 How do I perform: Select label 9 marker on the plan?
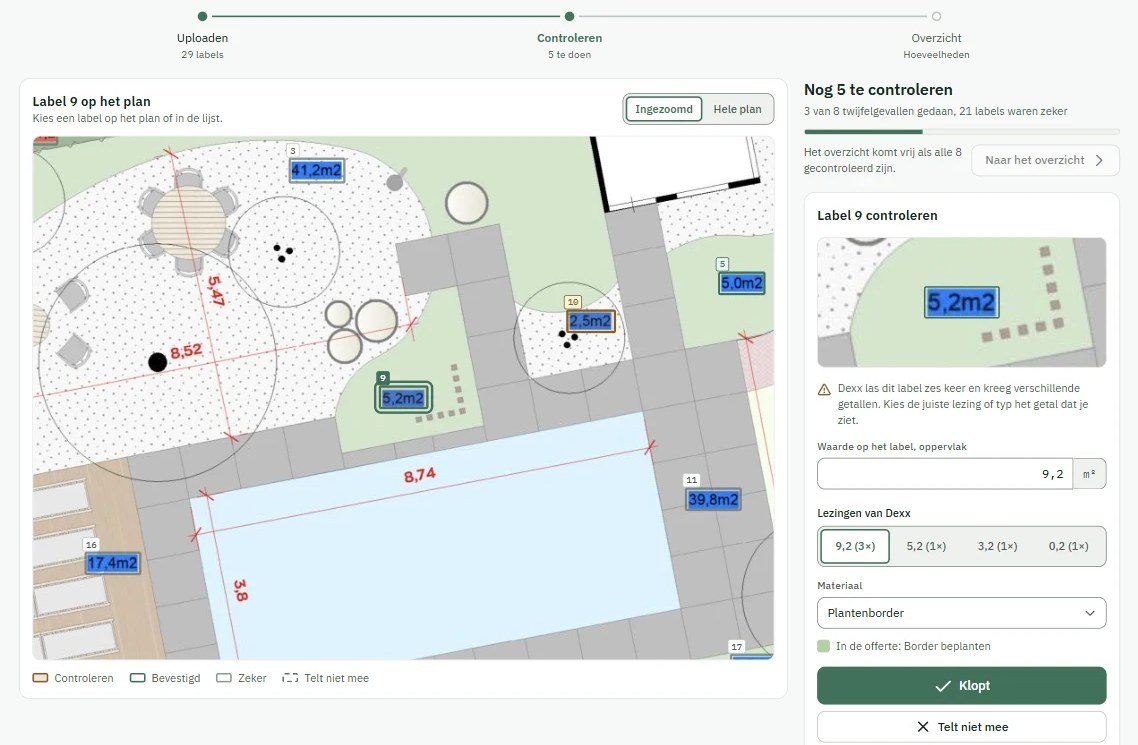coord(404,398)
